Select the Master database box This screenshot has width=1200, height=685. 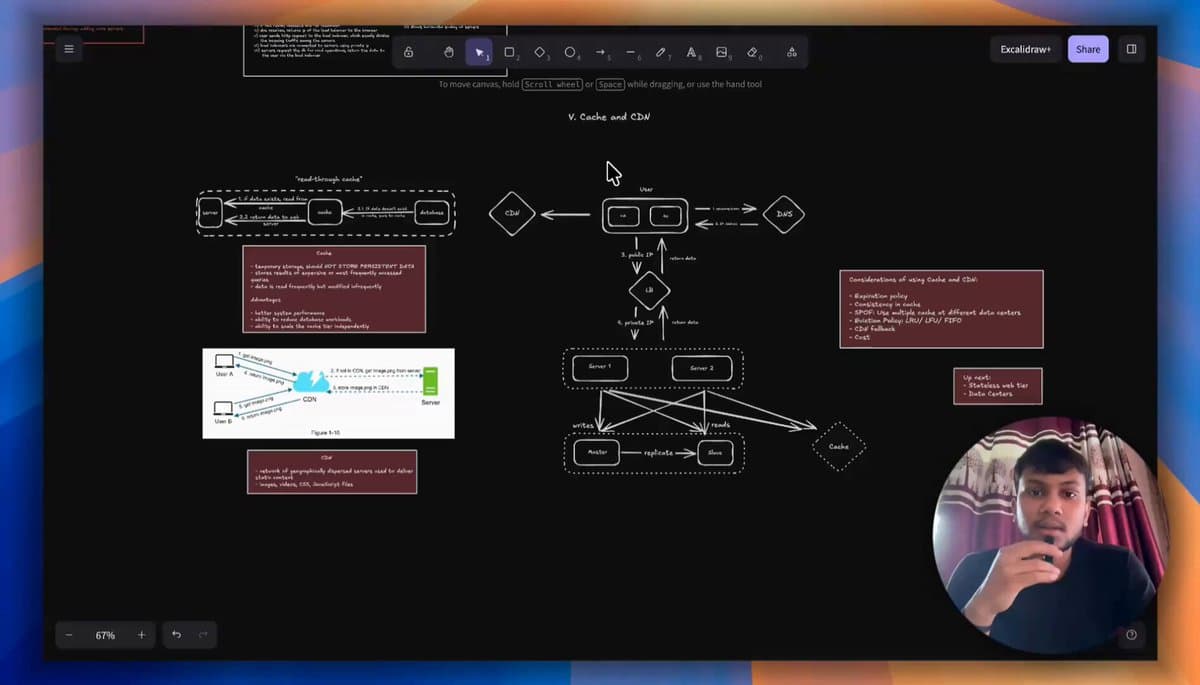pyautogui.click(x=597, y=453)
